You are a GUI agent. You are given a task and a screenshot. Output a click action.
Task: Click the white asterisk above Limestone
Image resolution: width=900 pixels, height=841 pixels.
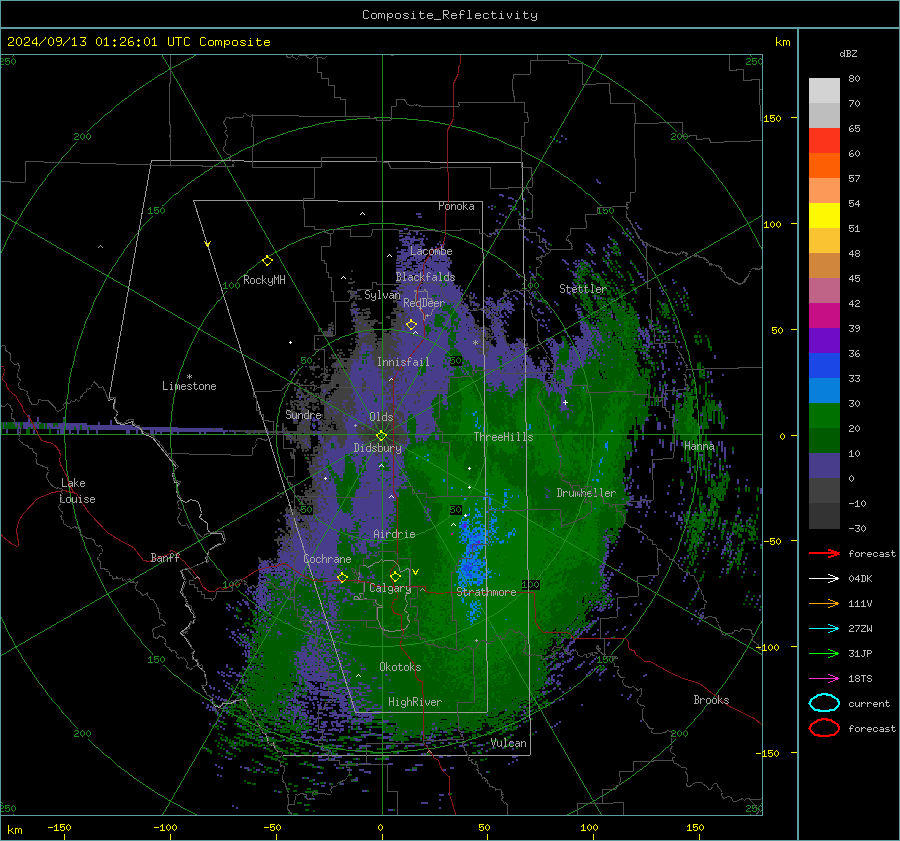(189, 377)
